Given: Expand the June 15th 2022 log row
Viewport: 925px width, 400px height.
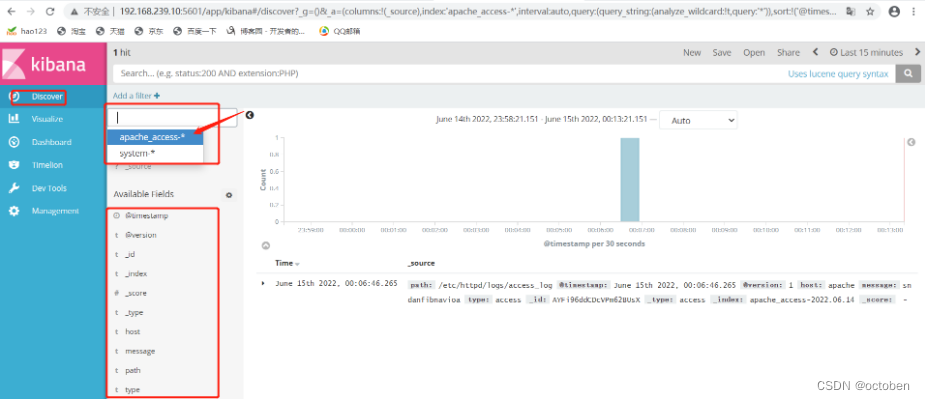Looking at the screenshot, I should coord(263,284).
